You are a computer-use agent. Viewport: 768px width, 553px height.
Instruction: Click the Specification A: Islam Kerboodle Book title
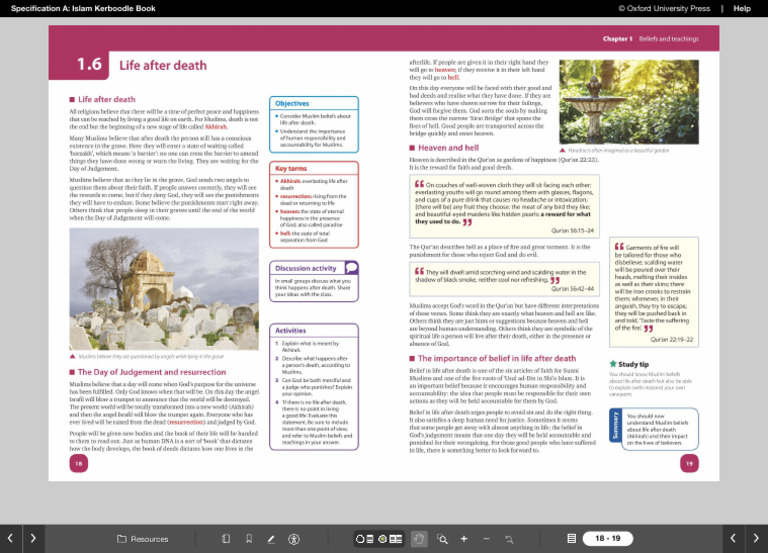(83, 8)
